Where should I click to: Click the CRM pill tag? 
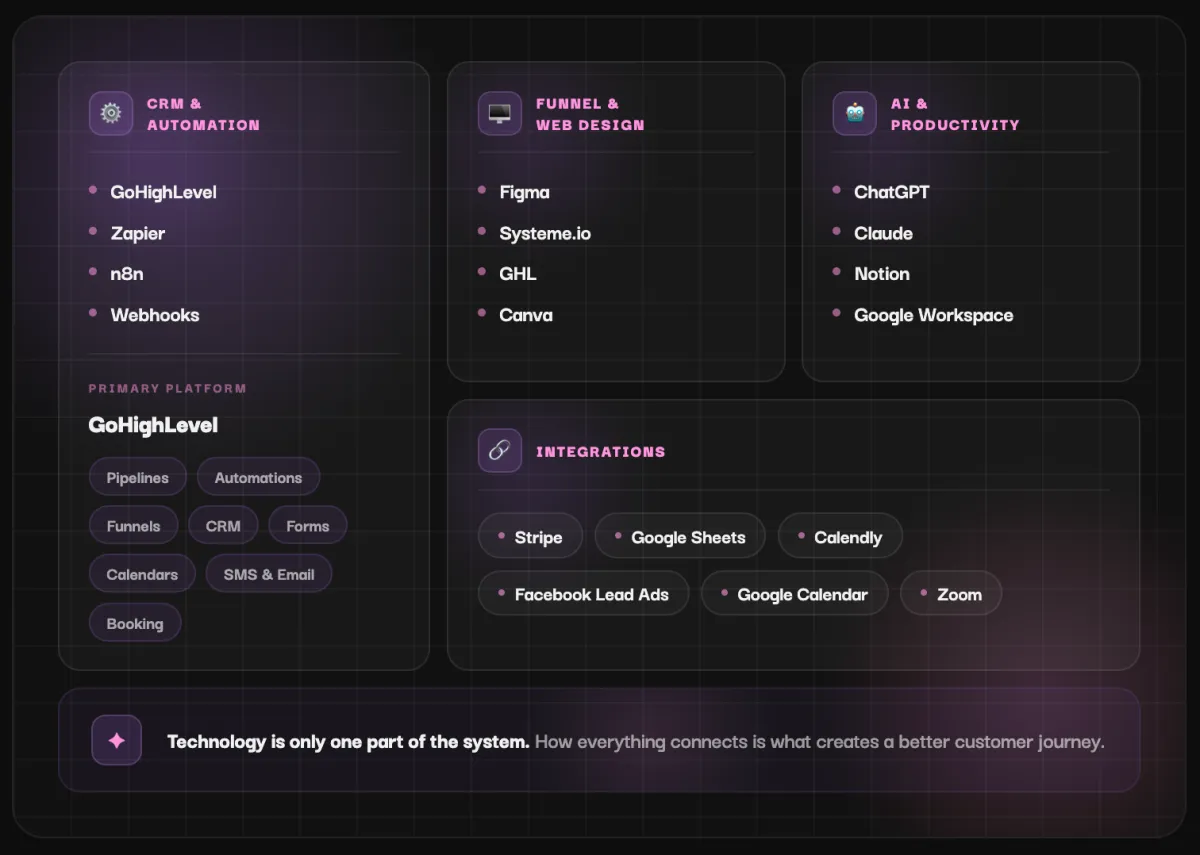223,526
